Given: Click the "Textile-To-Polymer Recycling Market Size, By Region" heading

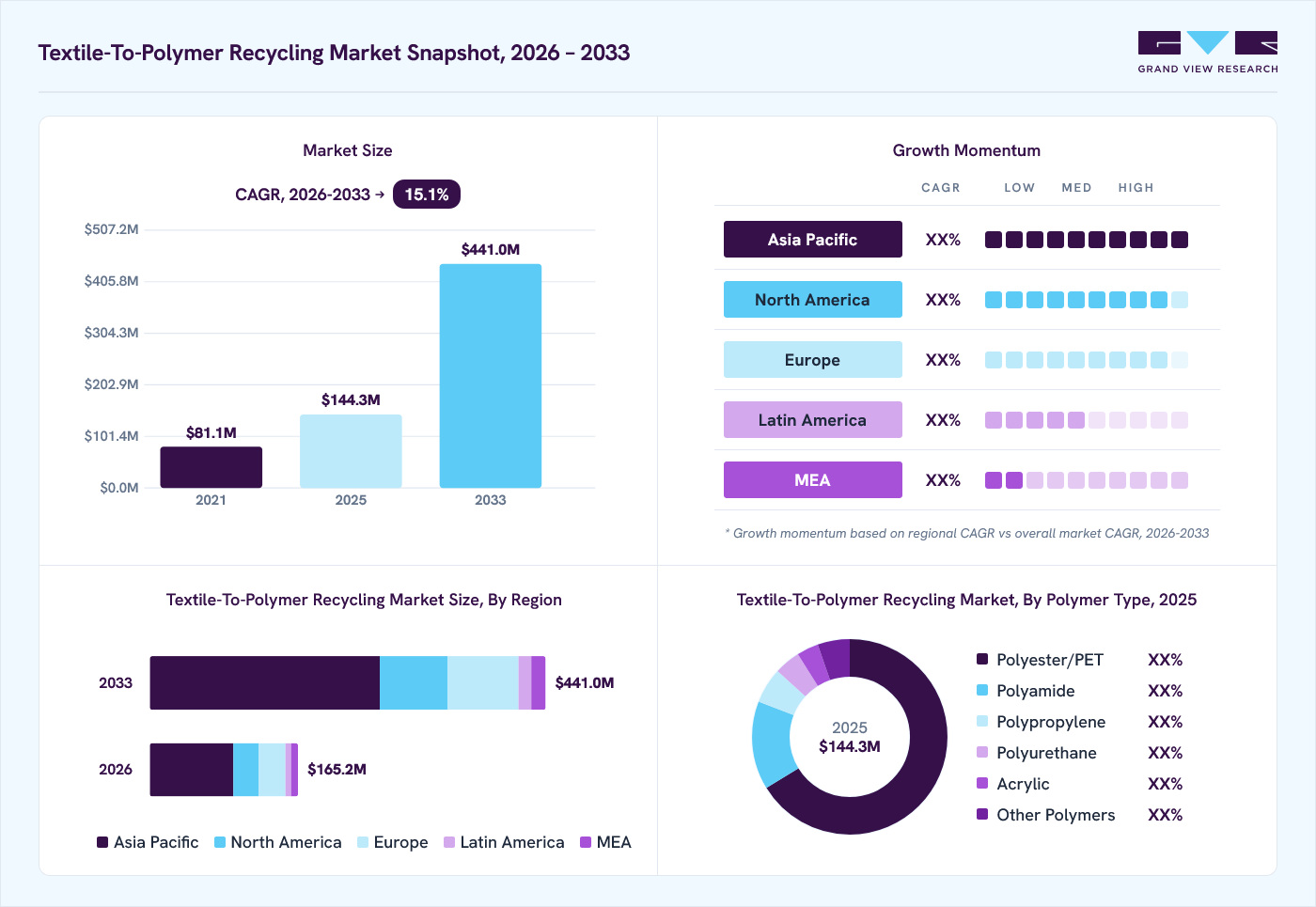Looking at the screenshot, I should pos(364,600).
